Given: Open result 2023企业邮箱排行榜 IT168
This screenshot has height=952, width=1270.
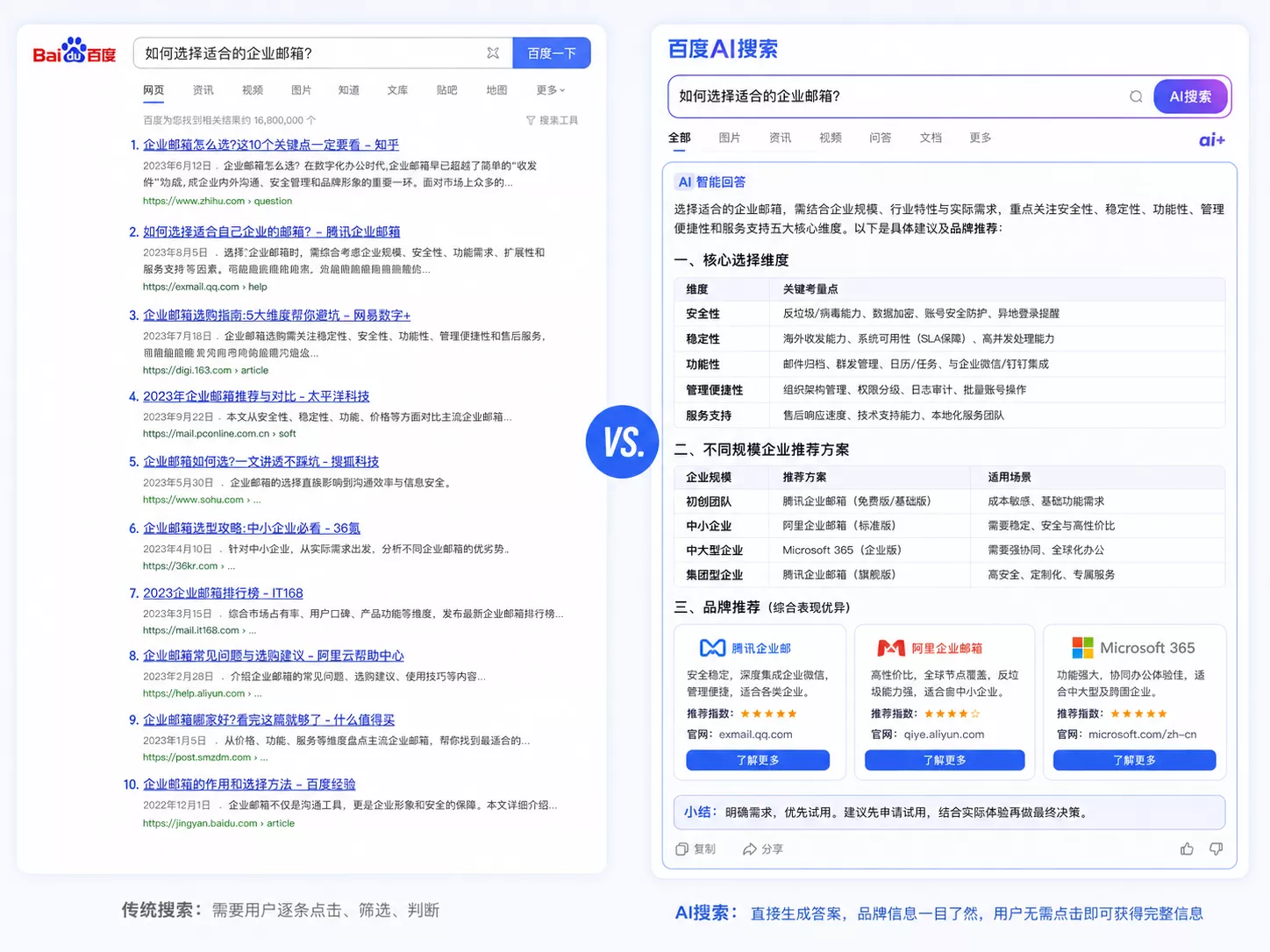Looking at the screenshot, I should [x=223, y=593].
